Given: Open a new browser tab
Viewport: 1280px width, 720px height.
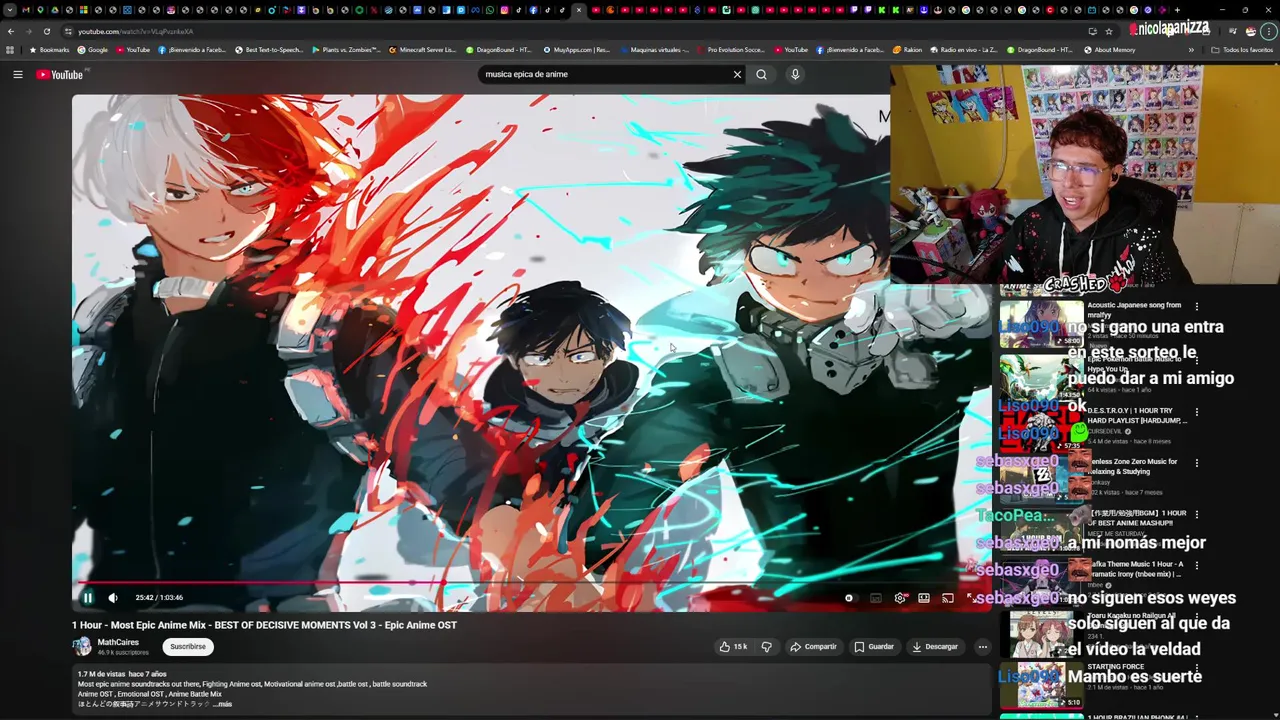Looking at the screenshot, I should pyautogui.click(x=1177, y=10).
